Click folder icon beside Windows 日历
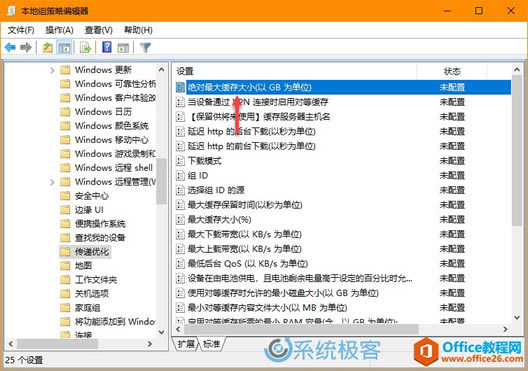The width and height of the screenshot is (528, 371). pyautogui.click(x=65, y=111)
